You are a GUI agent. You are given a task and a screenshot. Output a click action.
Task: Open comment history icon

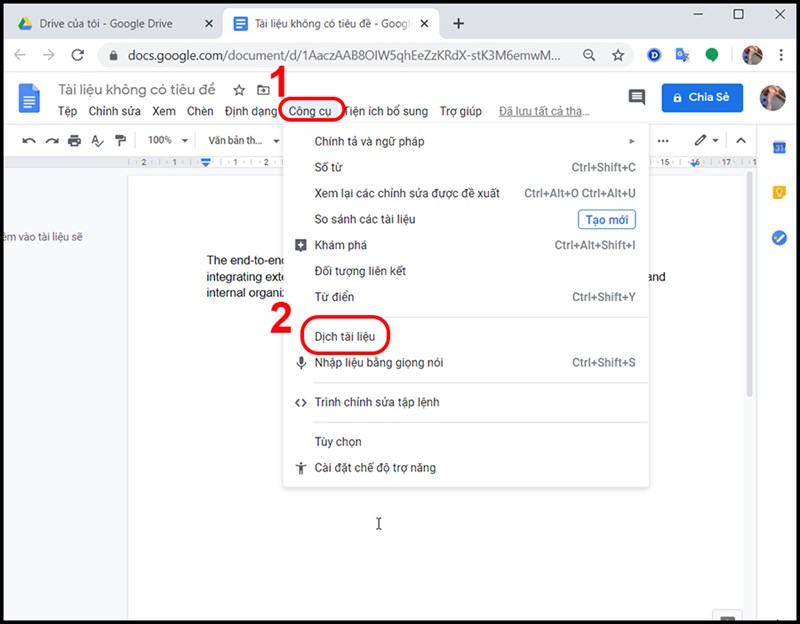pyautogui.click(x=636, y=97)
